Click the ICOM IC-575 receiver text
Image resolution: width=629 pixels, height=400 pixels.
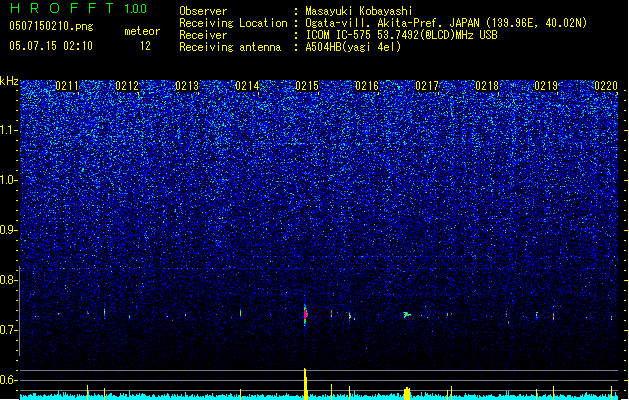click(x=401, y=35)
